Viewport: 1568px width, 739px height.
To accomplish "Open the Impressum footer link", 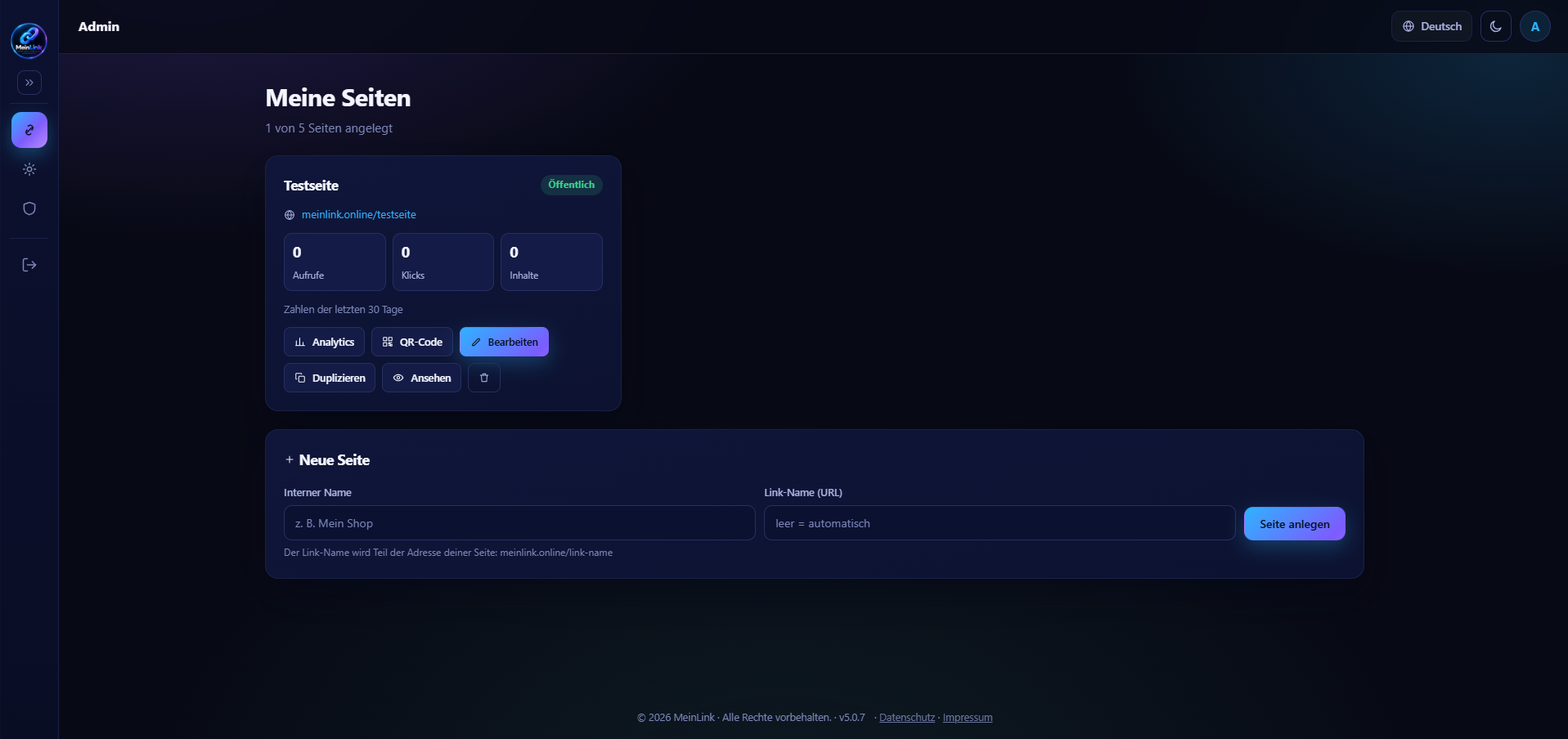I will pos(968,718).
